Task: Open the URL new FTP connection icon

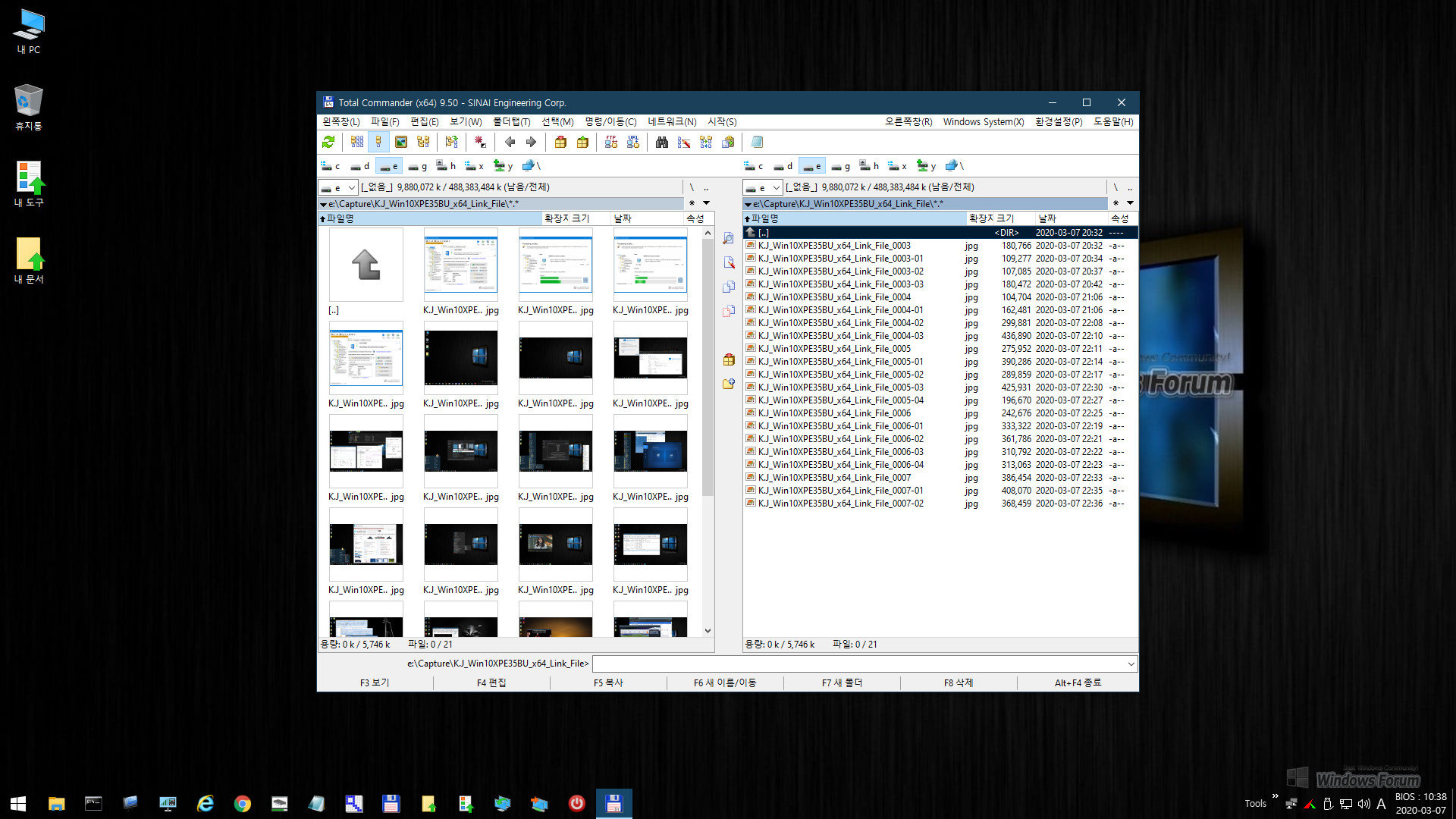Action: coord(633,142)
